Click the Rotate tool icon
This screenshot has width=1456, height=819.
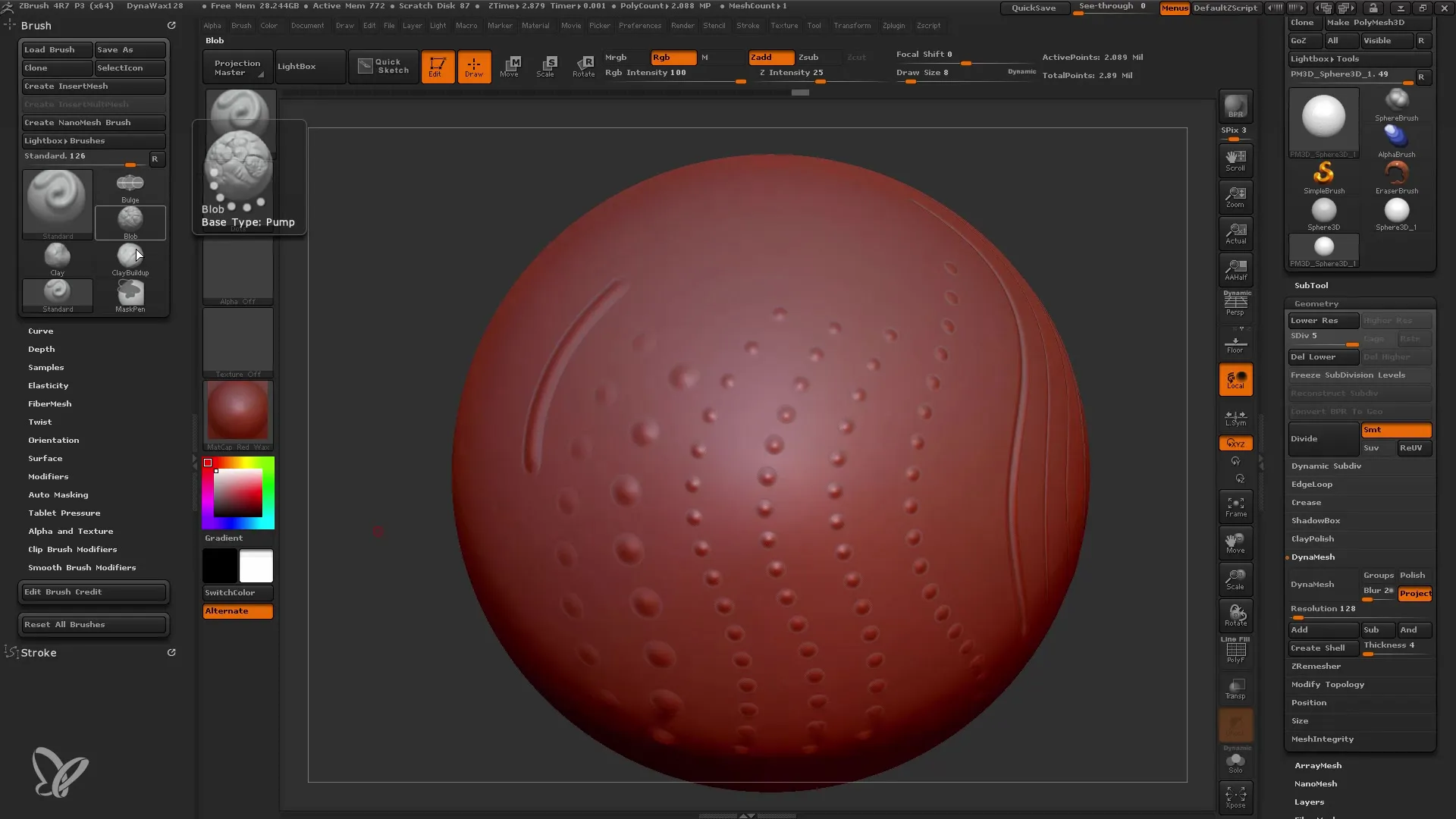click(x=583, y=65)
